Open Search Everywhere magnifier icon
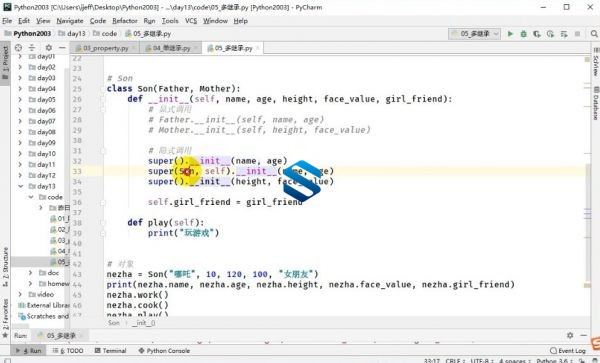600x363 pixels. (594, 34)
